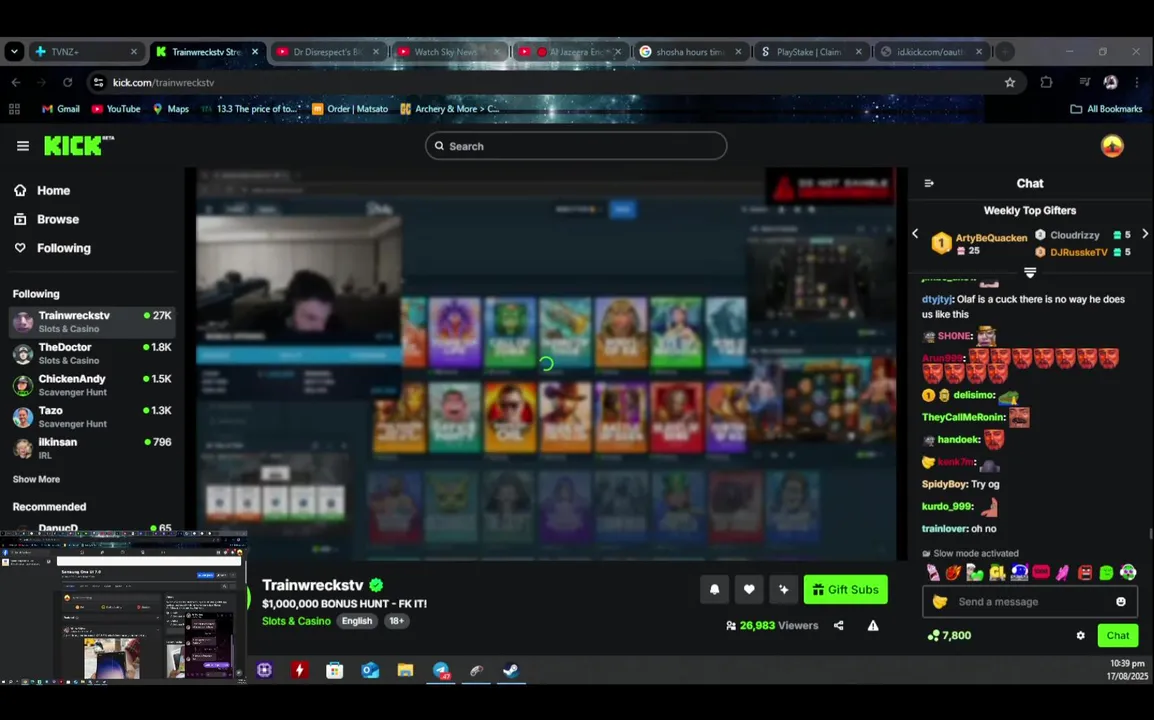The width and height of the screenshot is (1154, 720).
Task: Focus the Send a message chat input
Action: pyautogui.click(x=1030, y=601)
